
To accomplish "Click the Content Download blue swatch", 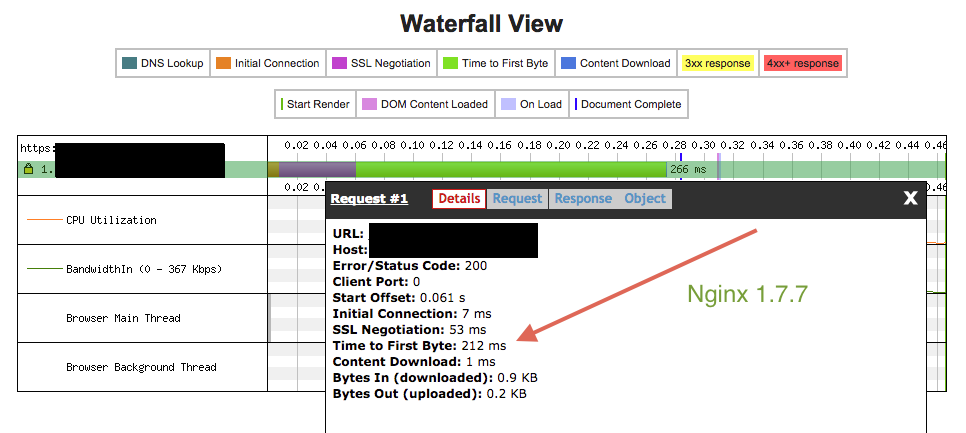I will point(568,63).
